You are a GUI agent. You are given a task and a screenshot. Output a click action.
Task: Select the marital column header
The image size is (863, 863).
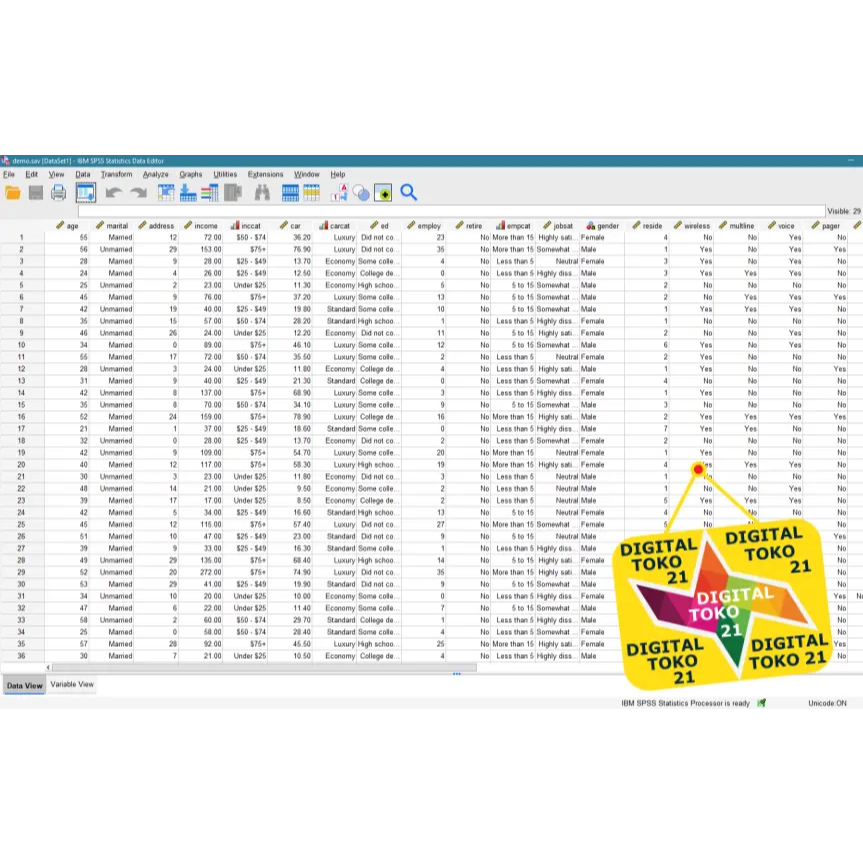111,226
